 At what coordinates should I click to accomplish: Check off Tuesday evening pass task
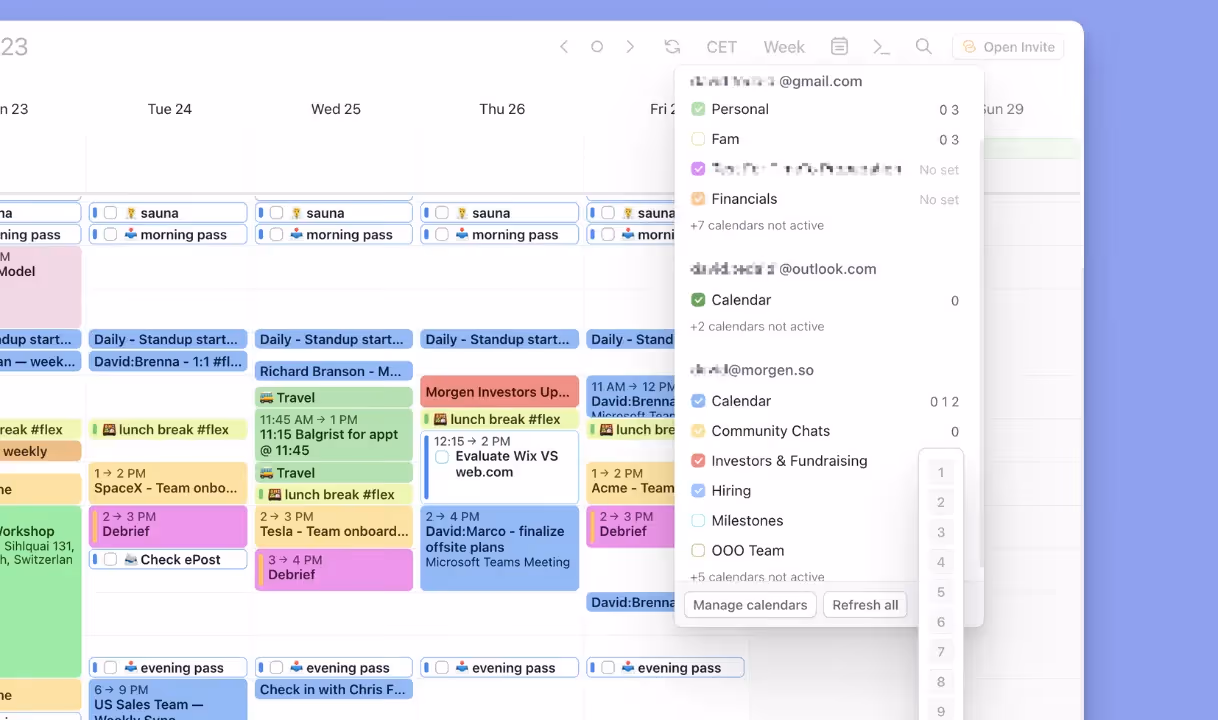[111, 668]
